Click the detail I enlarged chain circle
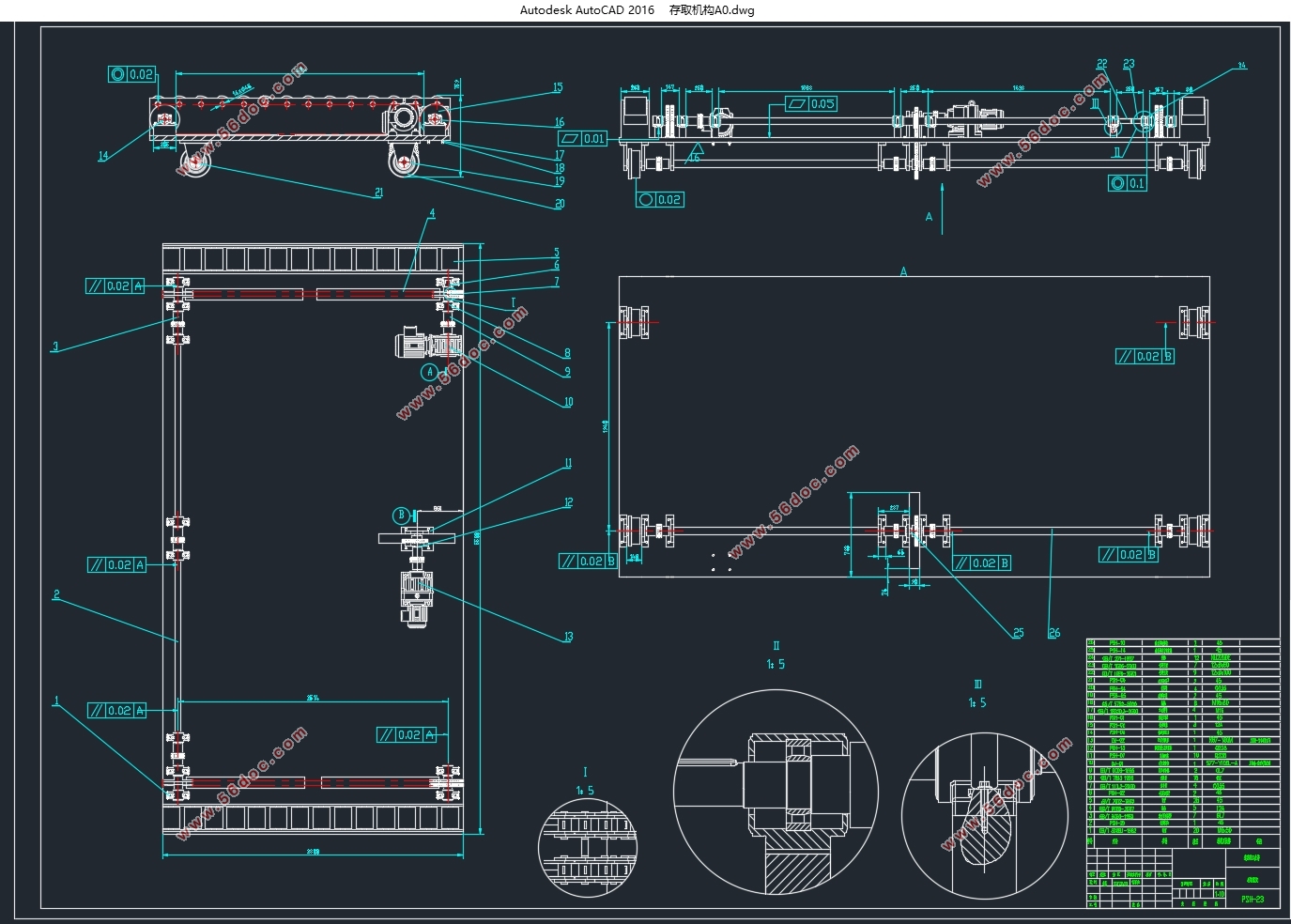1291x924 pixels. [588, 848]
